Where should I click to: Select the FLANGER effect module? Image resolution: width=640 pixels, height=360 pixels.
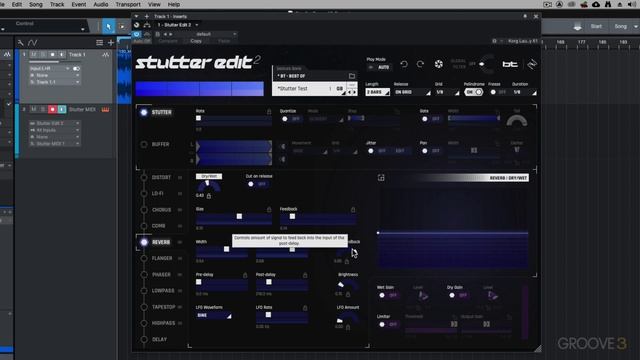point(162,258)
